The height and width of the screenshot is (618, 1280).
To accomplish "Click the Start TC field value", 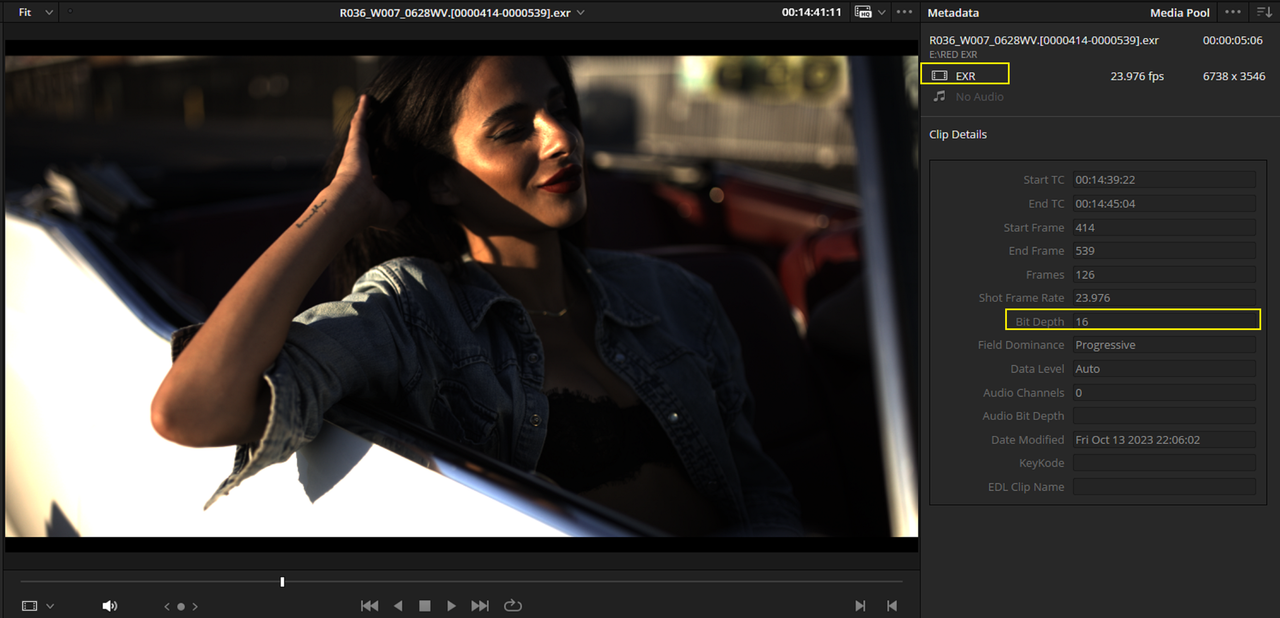I will coord(1164,180).
